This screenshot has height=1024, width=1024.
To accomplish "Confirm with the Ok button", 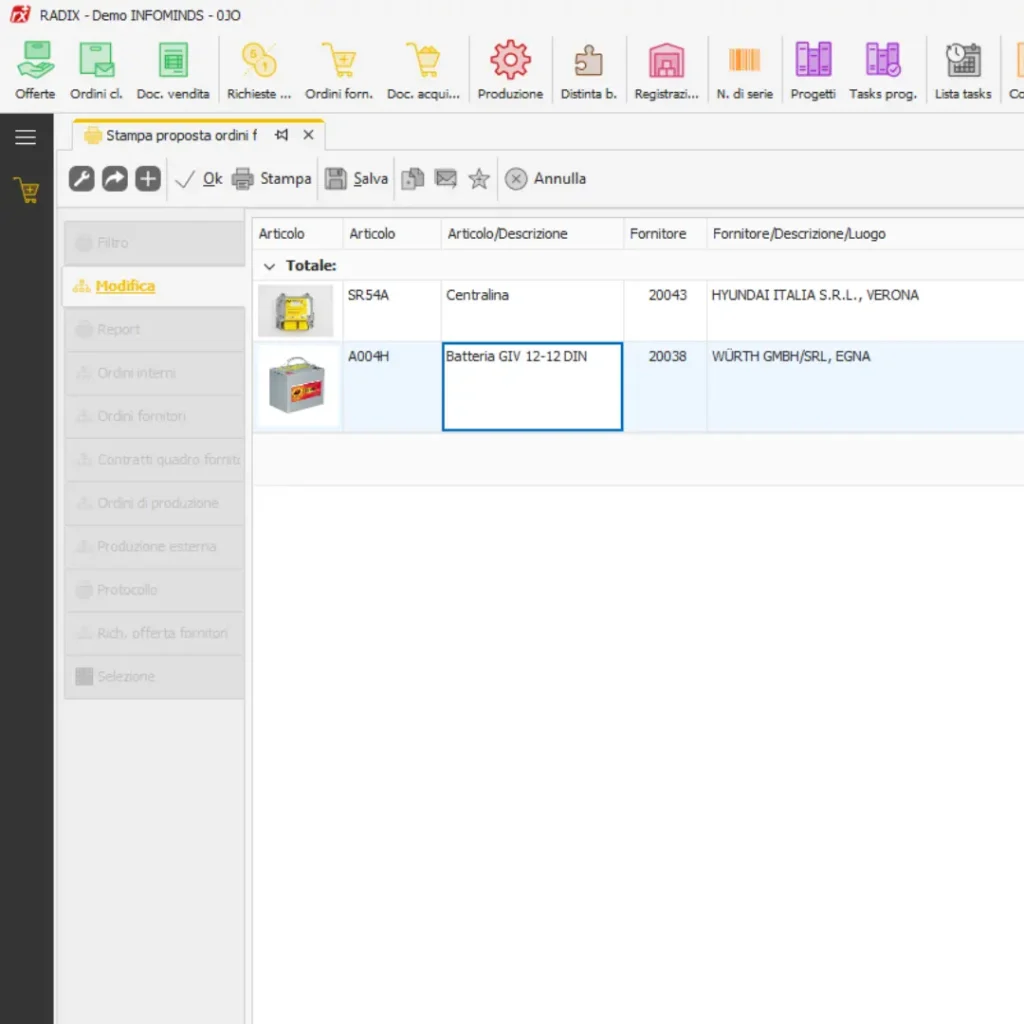I will [x=199, y=179].
